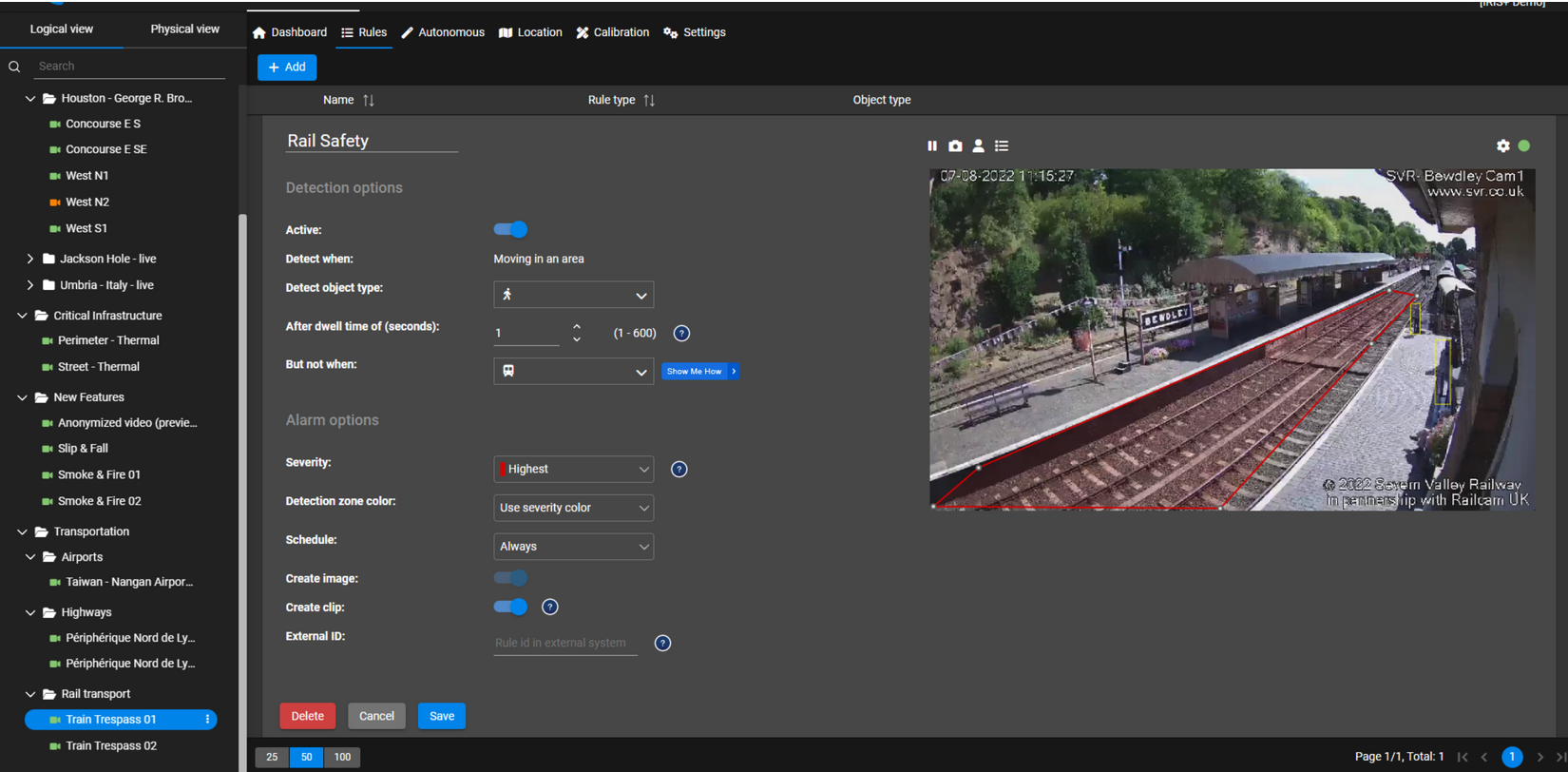Pause the live camera video feed
Screen dimensions: 1568x772
(931, 146)
